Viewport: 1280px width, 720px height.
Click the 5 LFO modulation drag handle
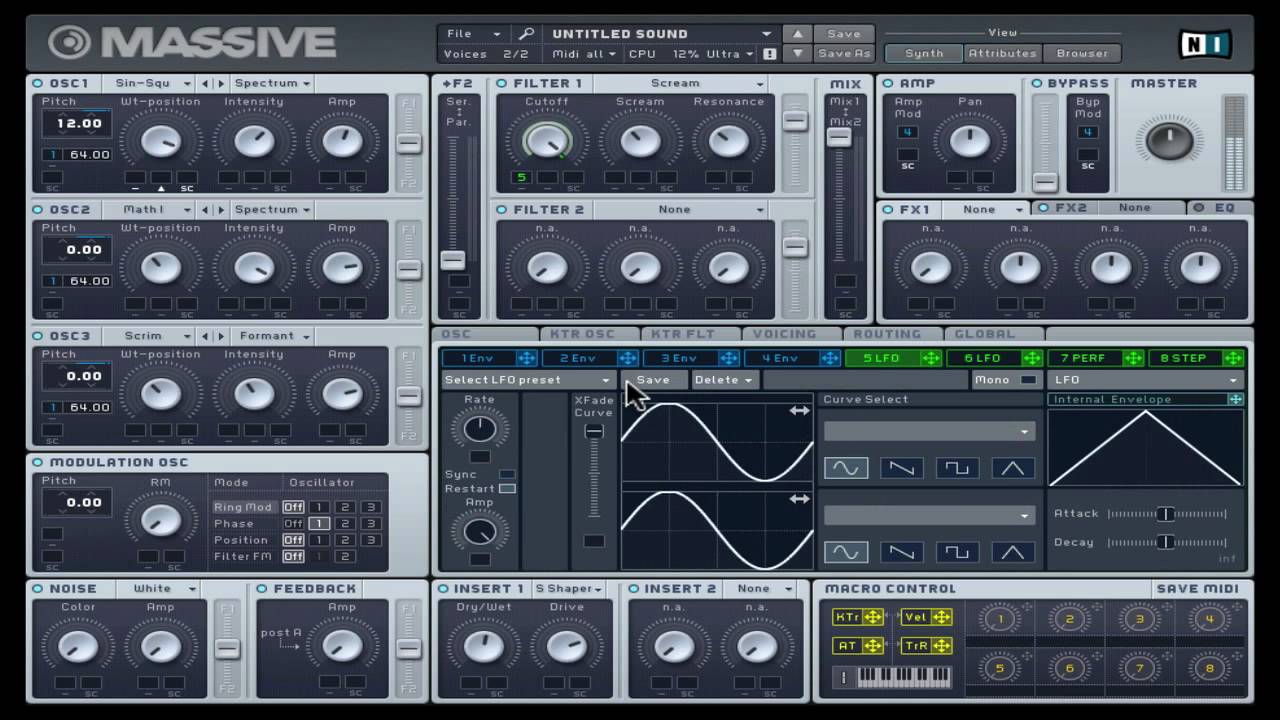tap(930, 358)
